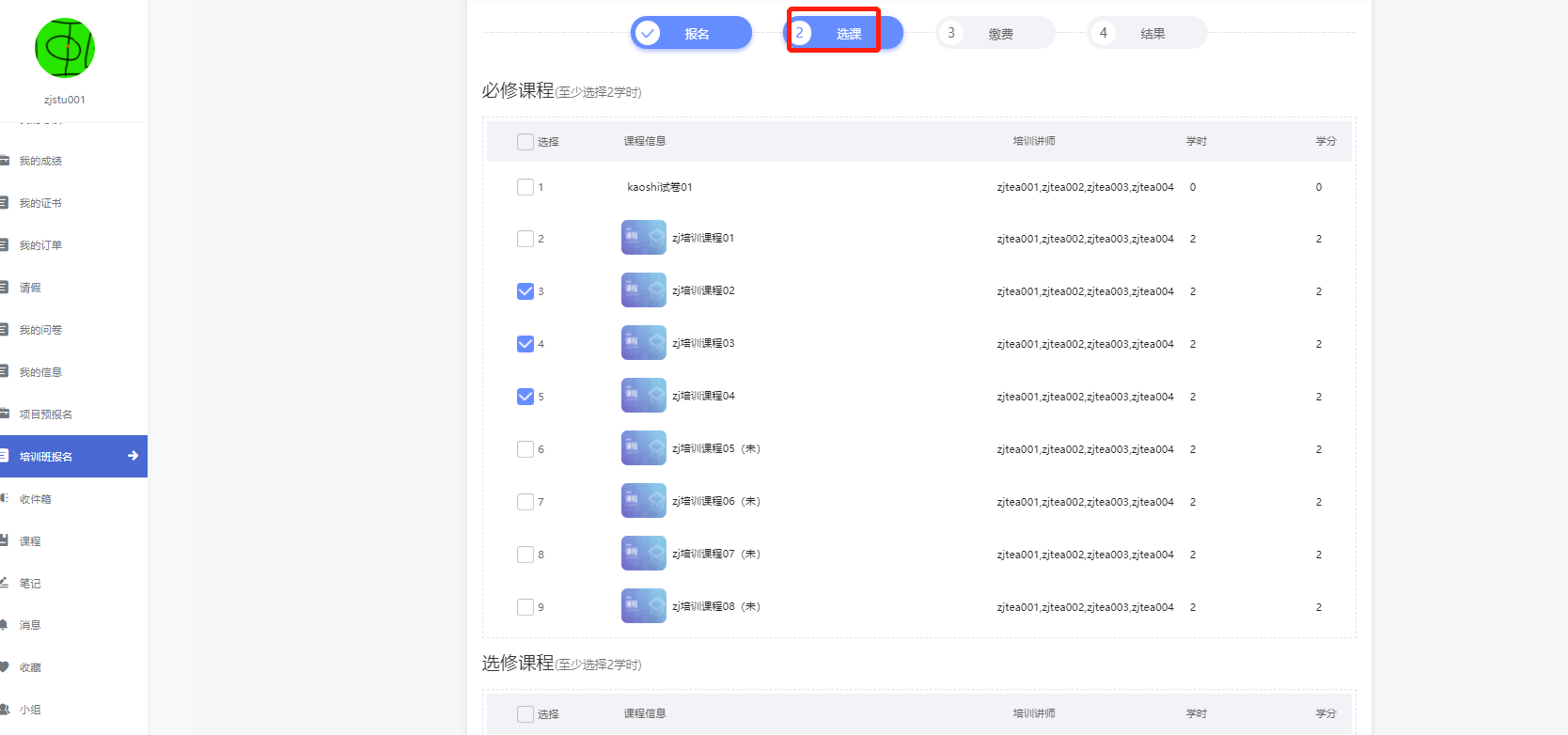Click the checkmark icon on 报名 step

(x=648, y=34)
